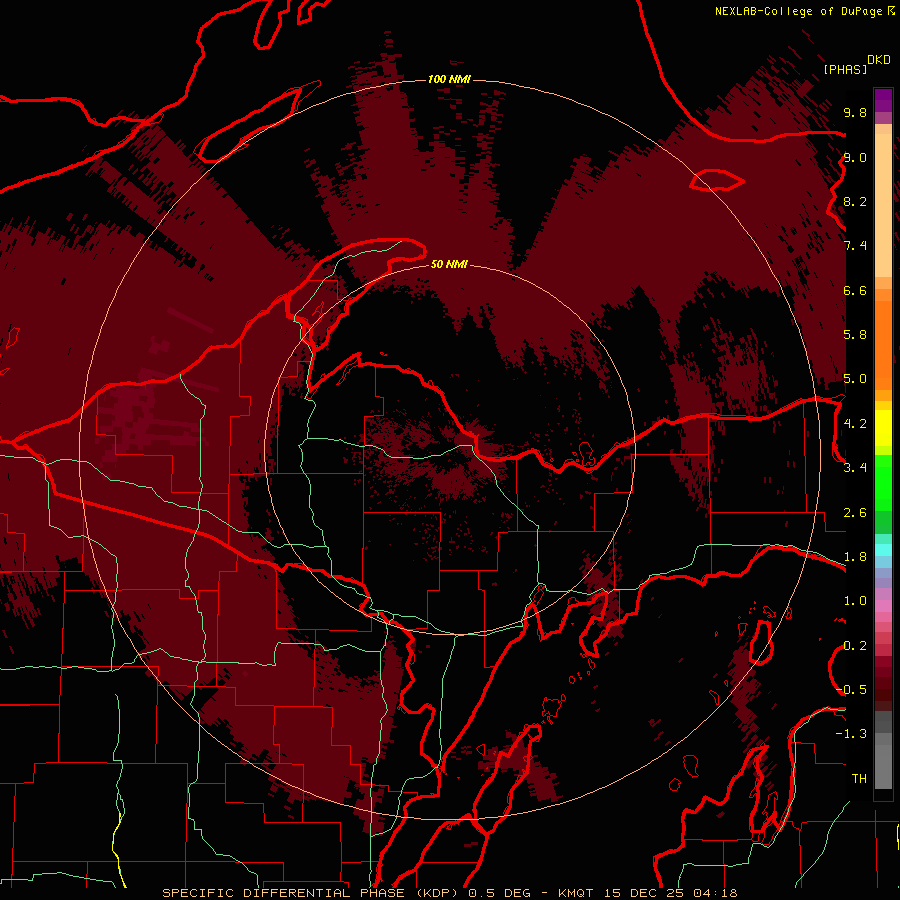The image size is (900, 900).
Task: Select the 4.2 scale value
Action: pyautogui.click(x=855, y=424)
